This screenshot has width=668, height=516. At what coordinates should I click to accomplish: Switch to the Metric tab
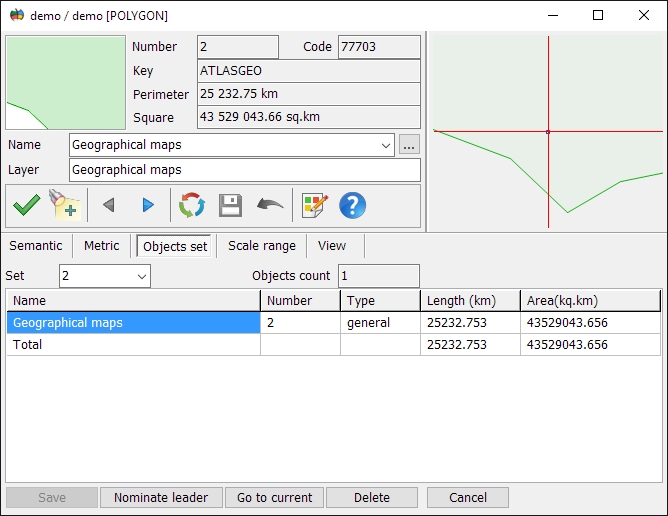pyautogui.click(x=102, y=246)
